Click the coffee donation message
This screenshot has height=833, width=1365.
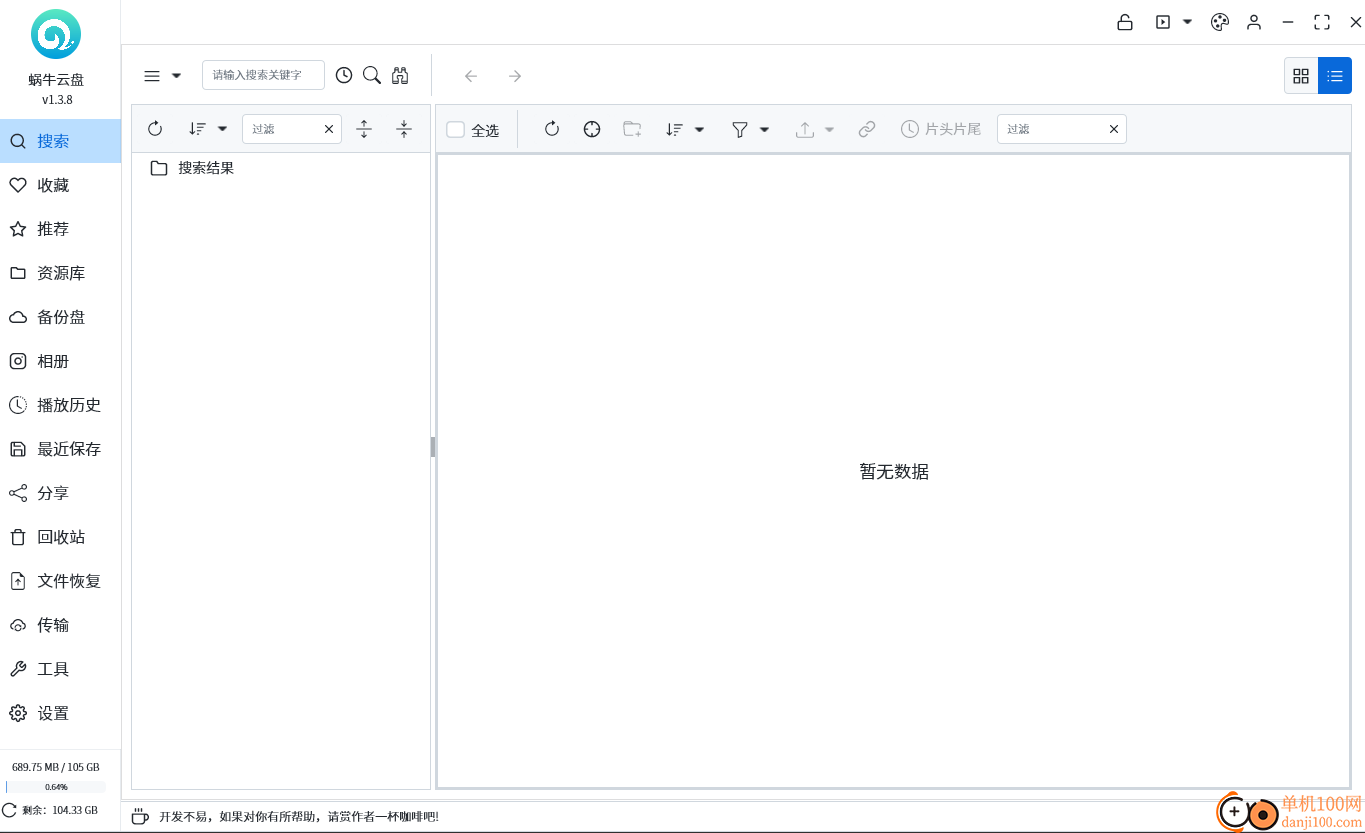(298, 817)
